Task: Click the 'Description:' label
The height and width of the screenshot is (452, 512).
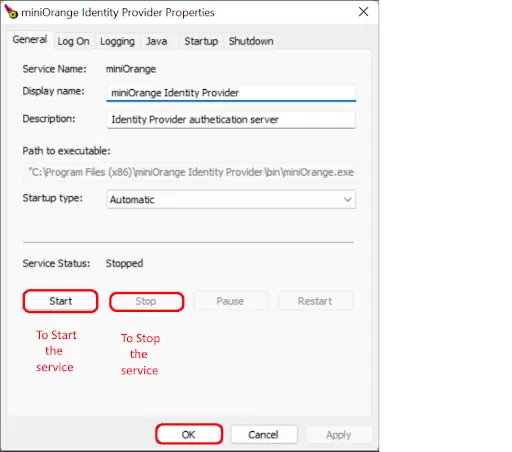Action: tap(49, 119)
